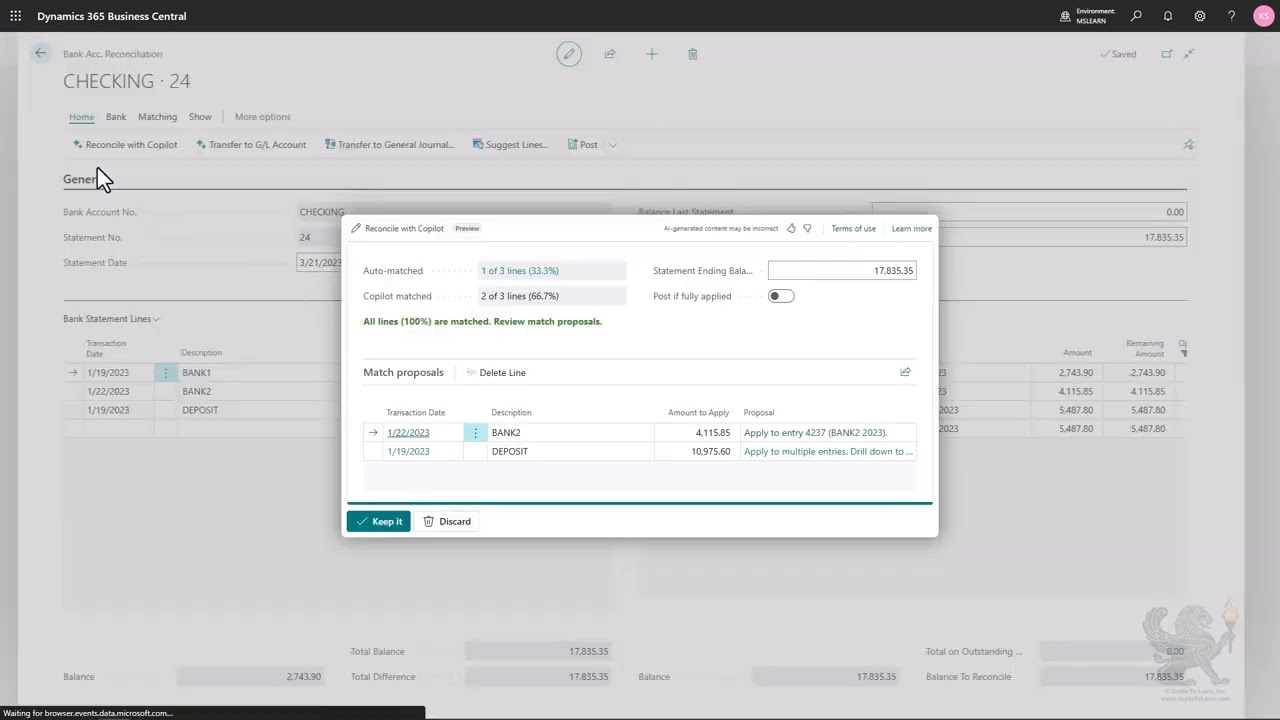Click Transfer to G/L Account

point(251,145)
